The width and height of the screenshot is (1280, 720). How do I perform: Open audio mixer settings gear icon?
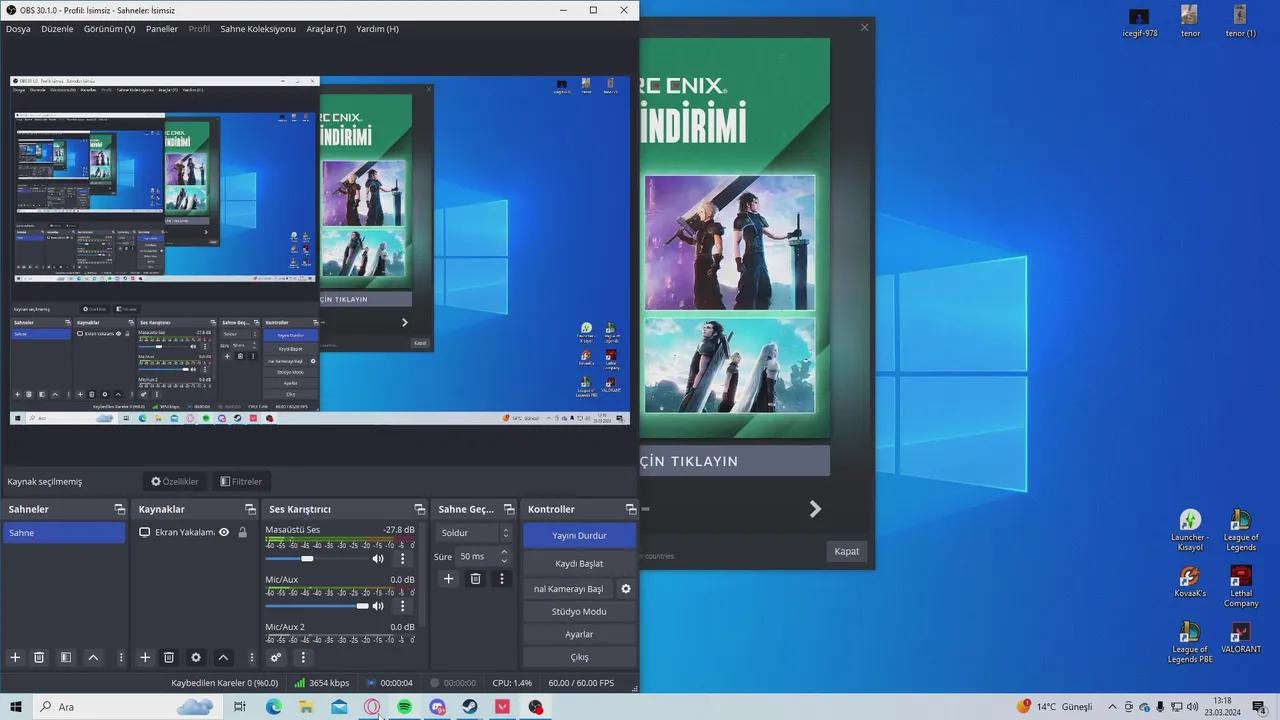pos(276,657)
